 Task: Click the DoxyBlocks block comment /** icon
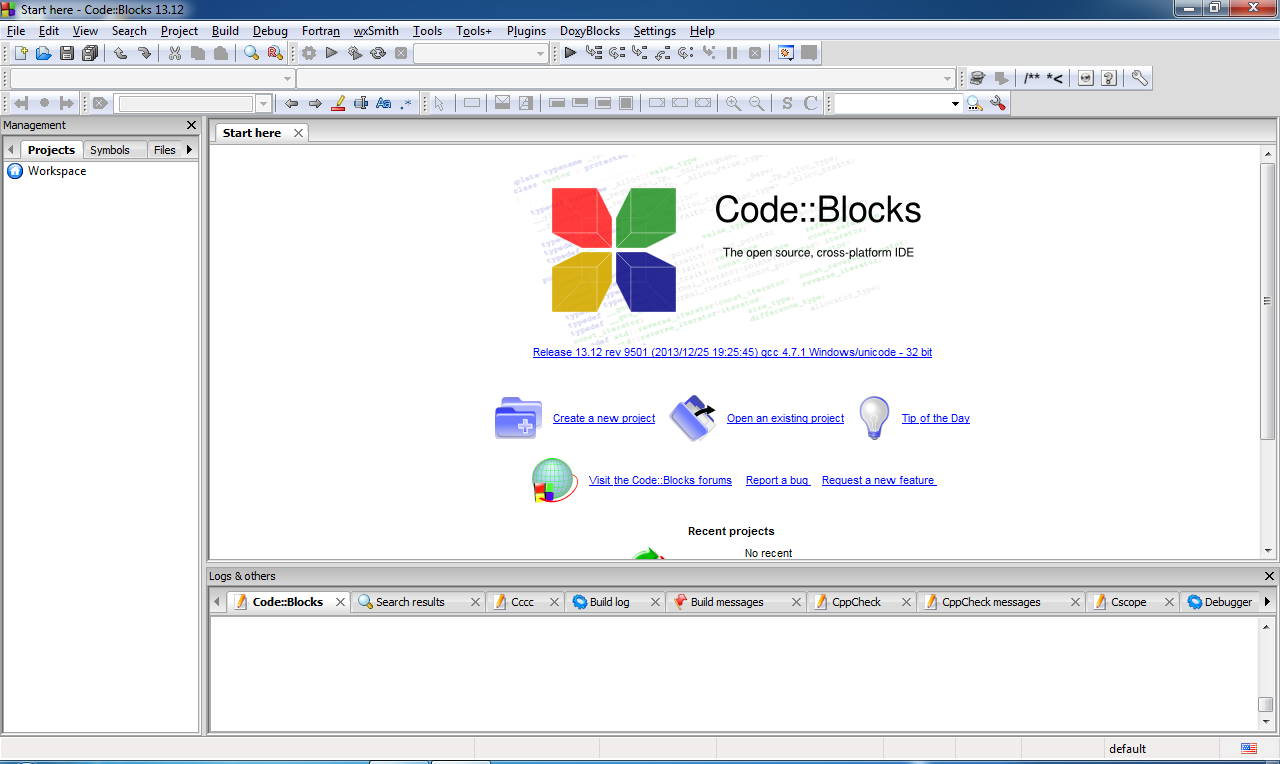click(x=1031, y=78)
